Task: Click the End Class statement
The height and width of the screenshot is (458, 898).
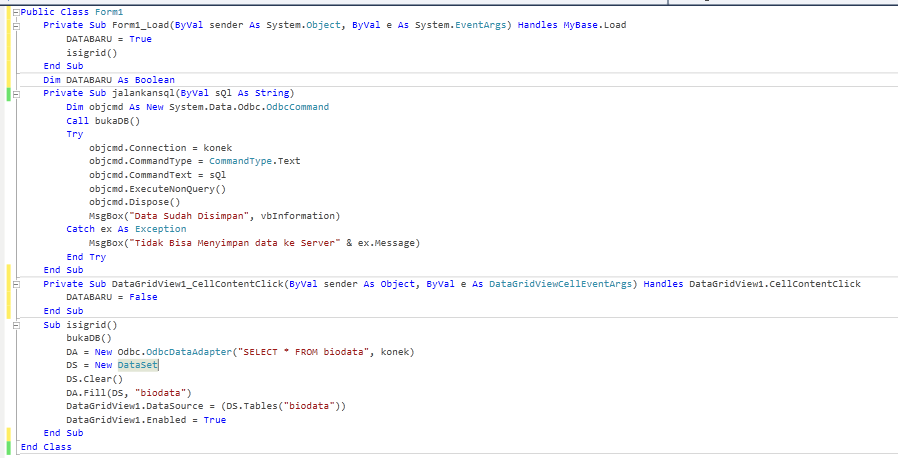Action: pos(46,447)
